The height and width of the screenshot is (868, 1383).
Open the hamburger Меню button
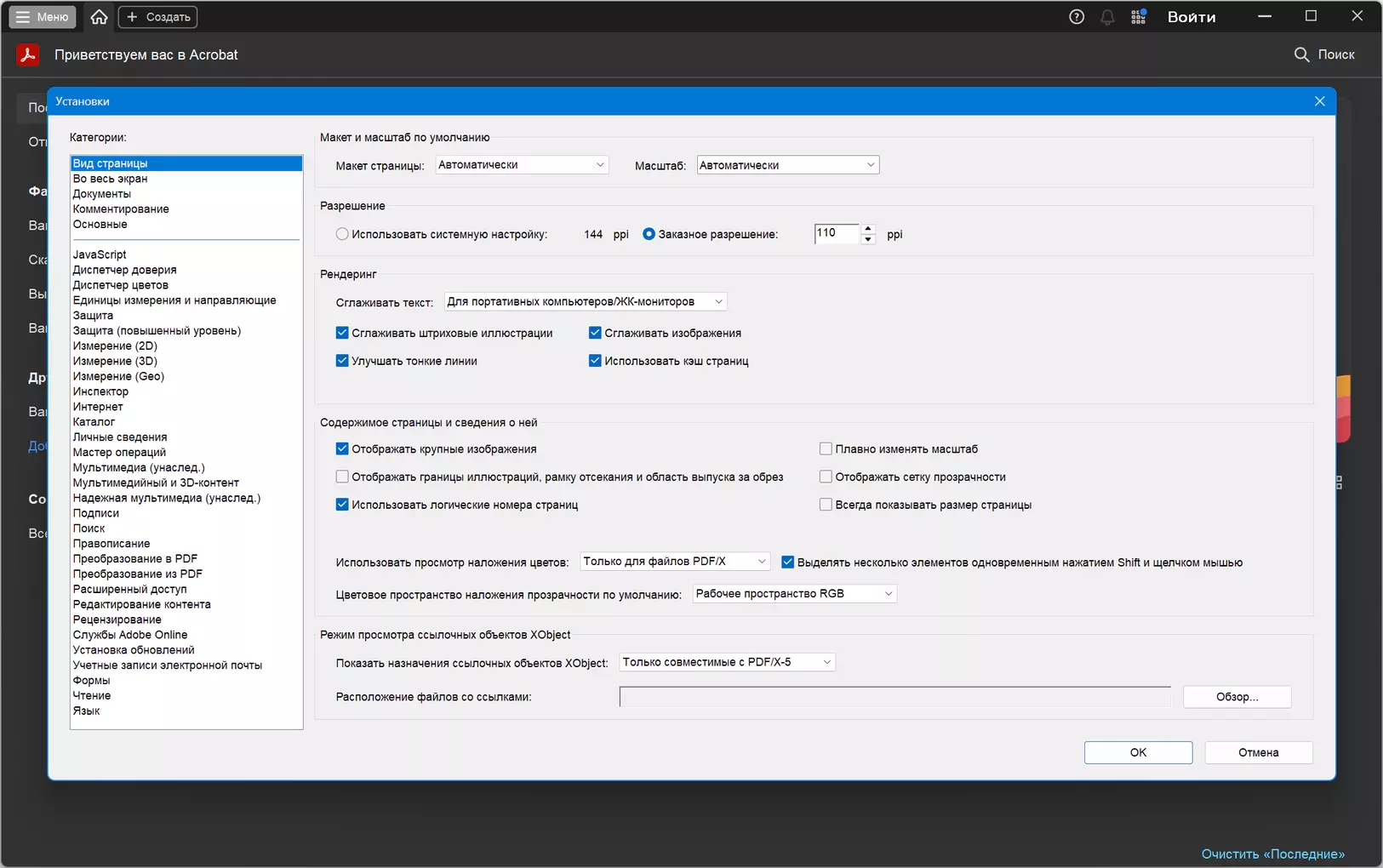[x=43, y=17]
